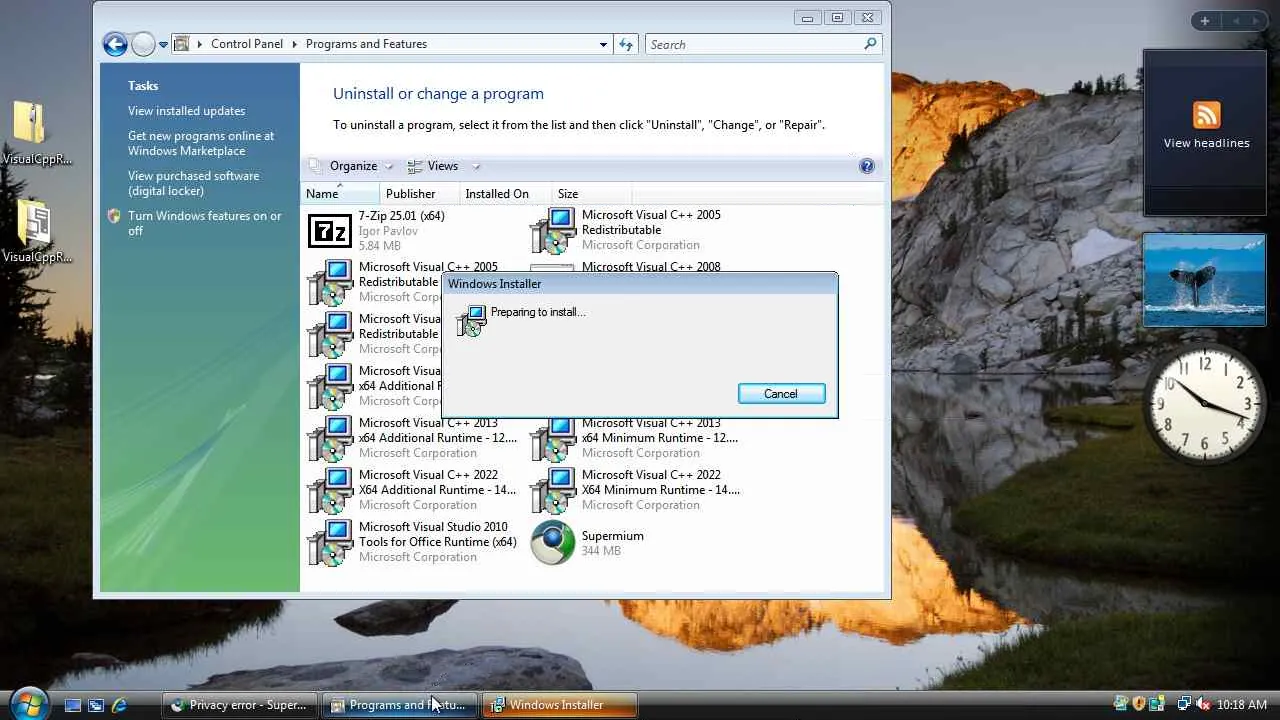This screenshot has height=720, width=1280.
Task: Click the Visual C++ 2013 x64 Minimum Runtime icon
Action: point(553,439)
